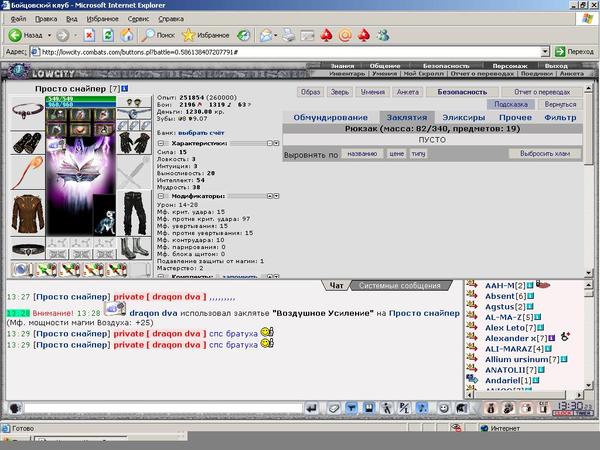Viewport: 600px width, 450px height.
Task: Click the blue orb scroll in quick slots
Action: [x=22, y=269]
